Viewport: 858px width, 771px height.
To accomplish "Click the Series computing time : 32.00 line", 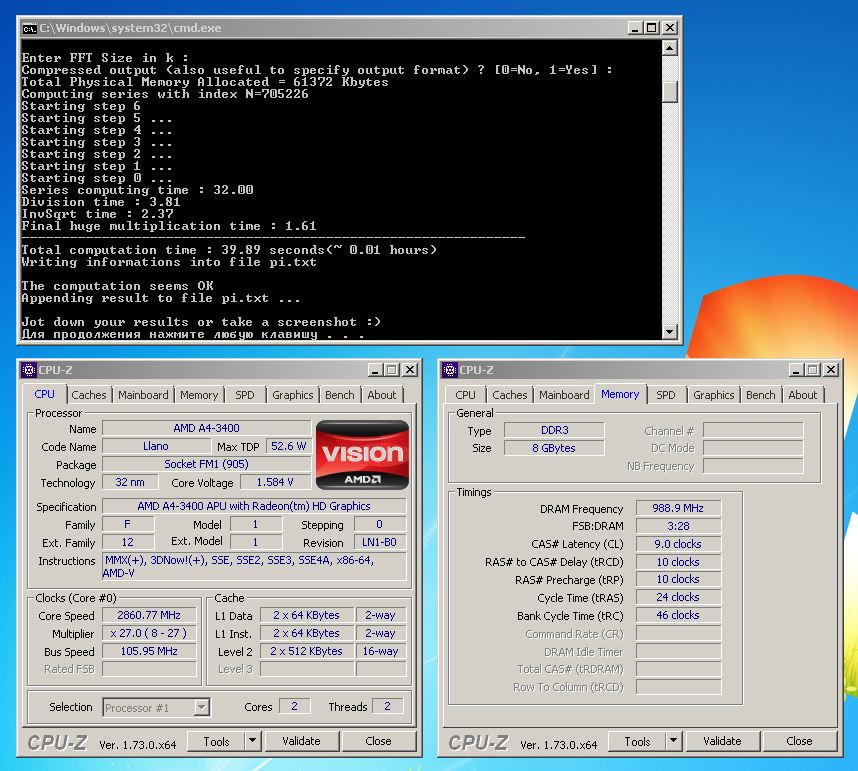I will (x=137, y=190).
